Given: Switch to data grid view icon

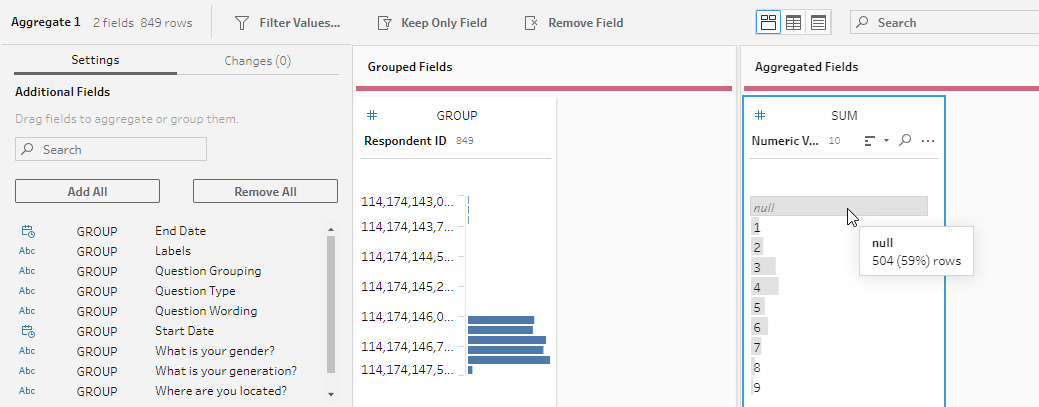Looking at the screenshot, I should coord(793,23).
